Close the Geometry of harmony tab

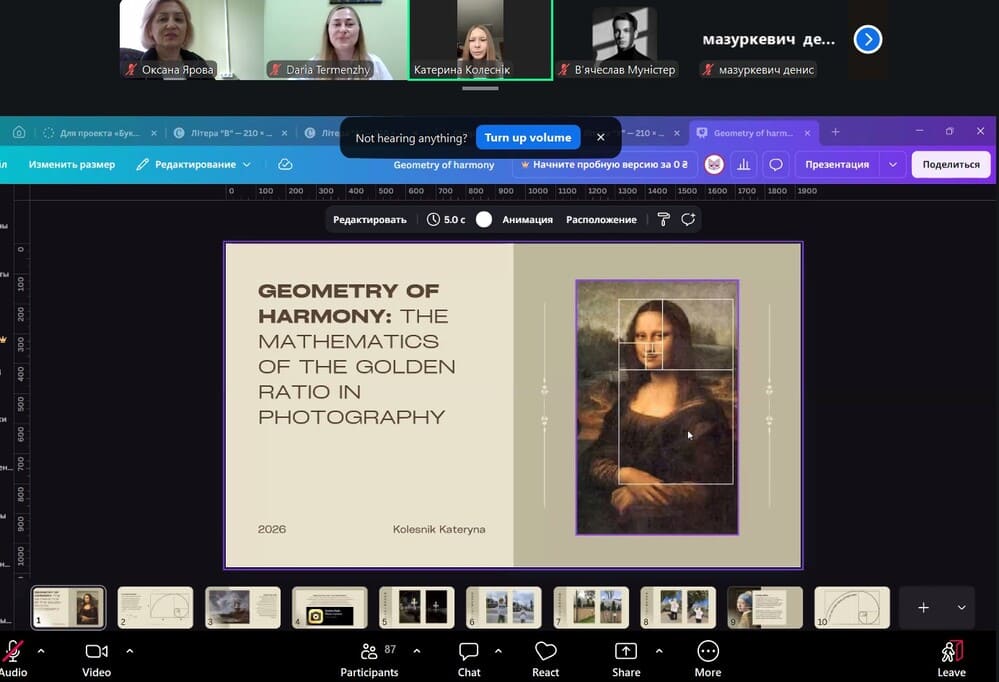tap(807, 133)
